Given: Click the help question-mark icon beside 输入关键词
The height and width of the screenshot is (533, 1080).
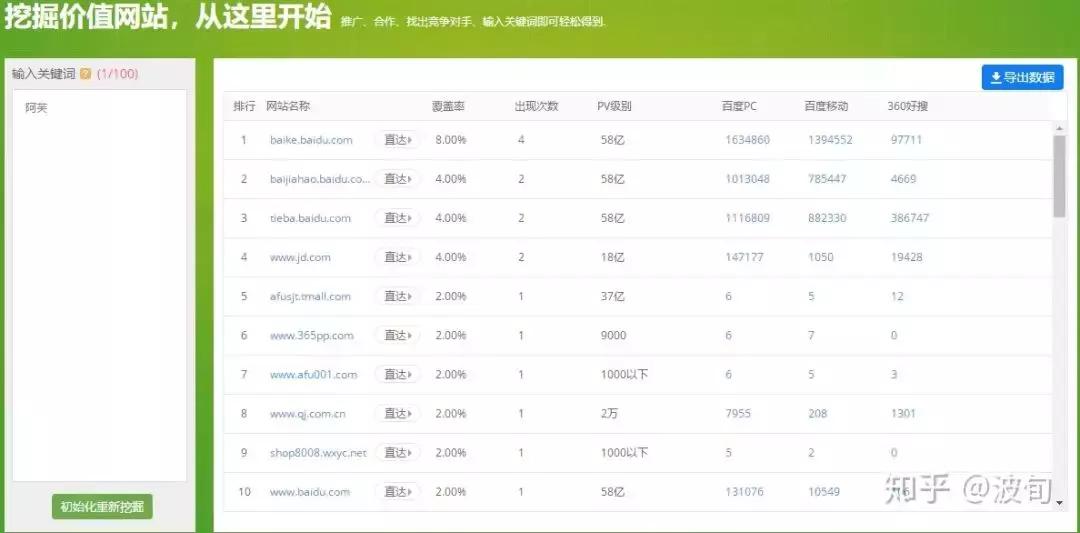Looking at the screenshot, I should [x=85, y=74].
